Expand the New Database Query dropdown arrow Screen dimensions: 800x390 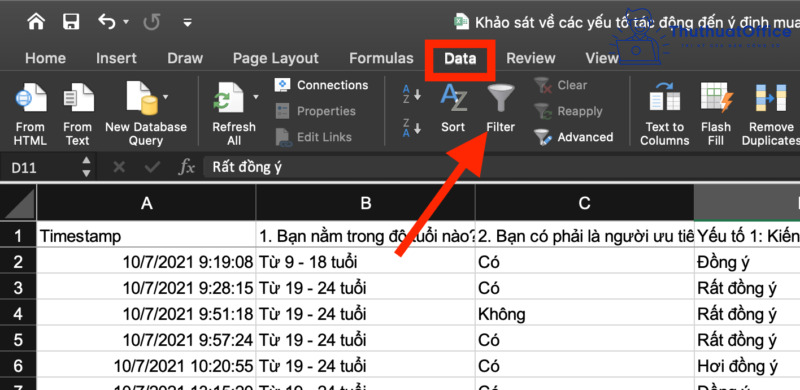165,96
